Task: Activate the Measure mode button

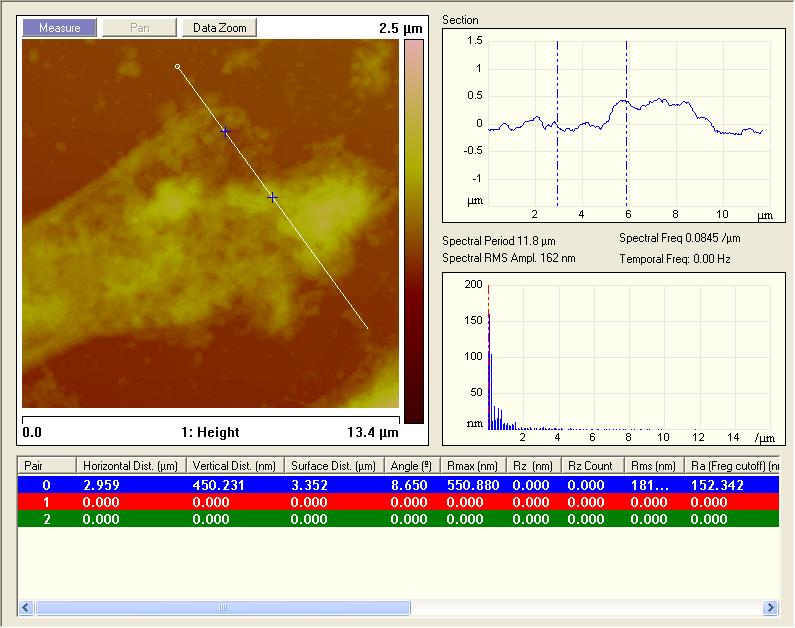Action: (x=59, y=28)
